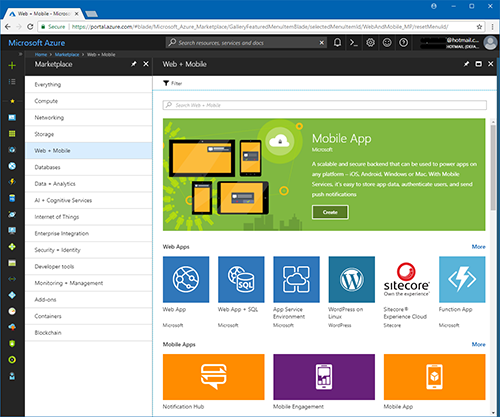Image resolution: width=500 pixels, height=417 pixels.
Task: Open All resources green grid icon
Action: click(x=12, y=134)
